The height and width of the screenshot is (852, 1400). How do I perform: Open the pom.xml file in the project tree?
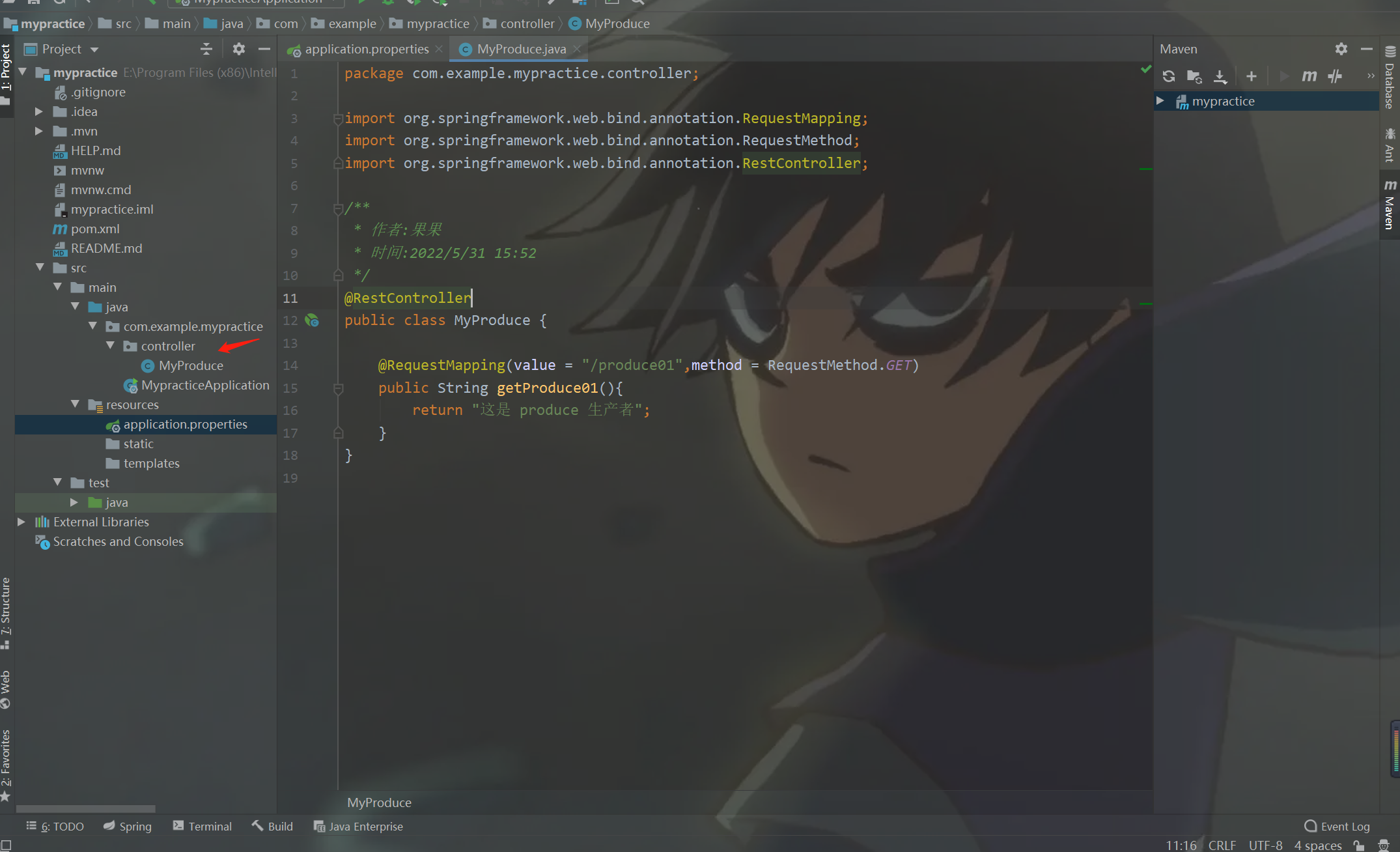point(95,229)
